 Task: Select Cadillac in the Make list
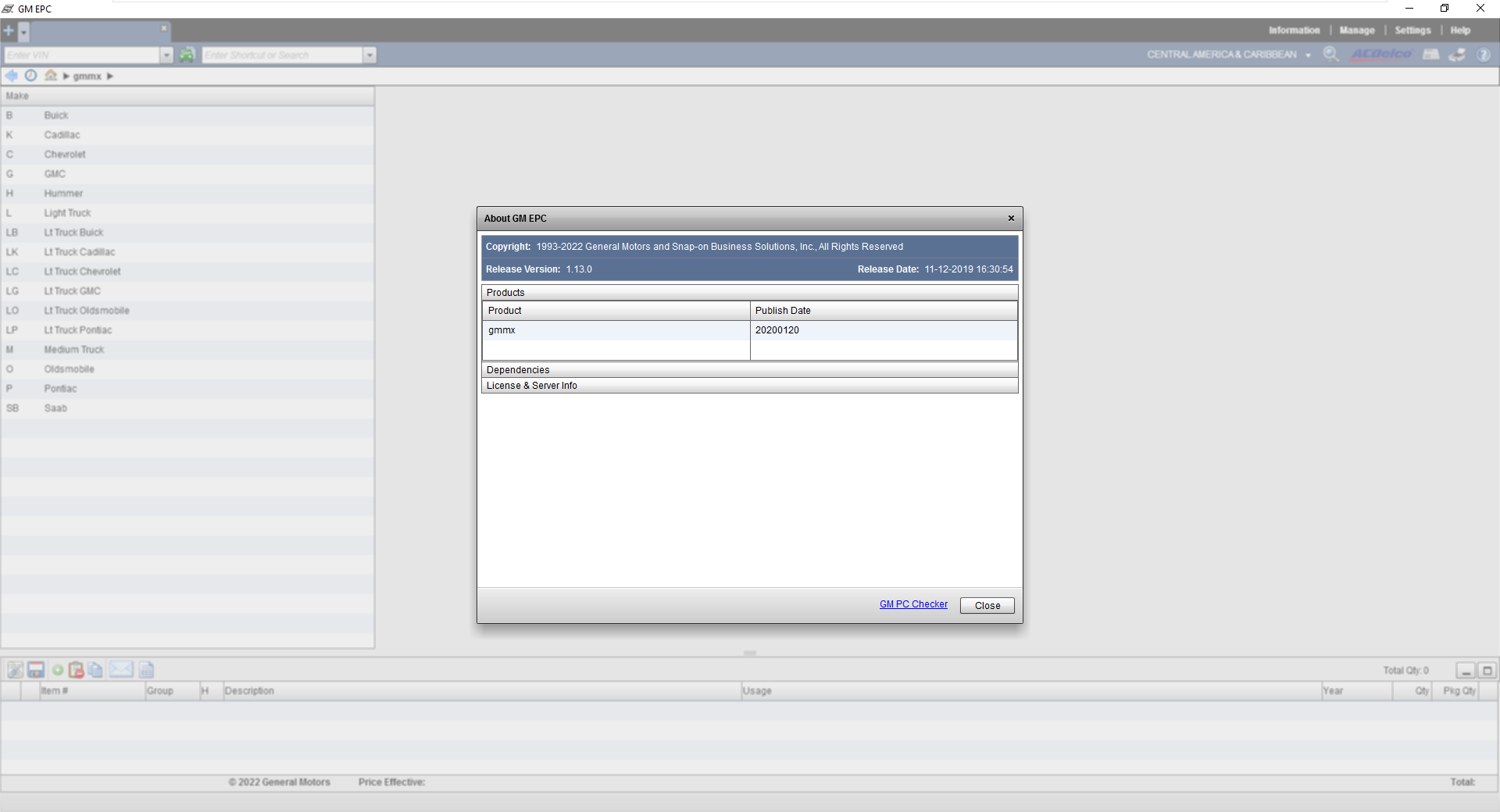pos(187,135)
